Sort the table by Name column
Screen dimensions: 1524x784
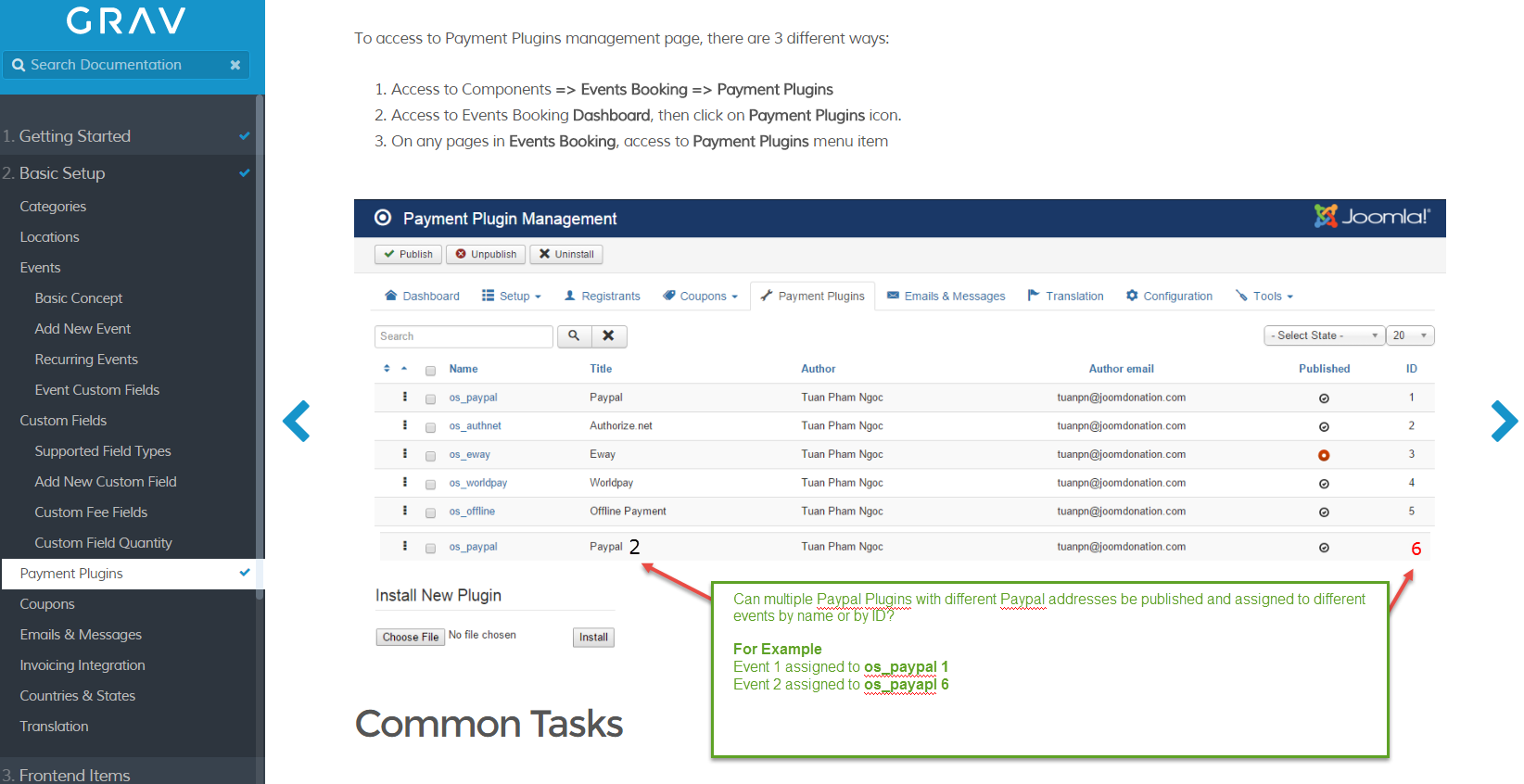pos(464,369)
